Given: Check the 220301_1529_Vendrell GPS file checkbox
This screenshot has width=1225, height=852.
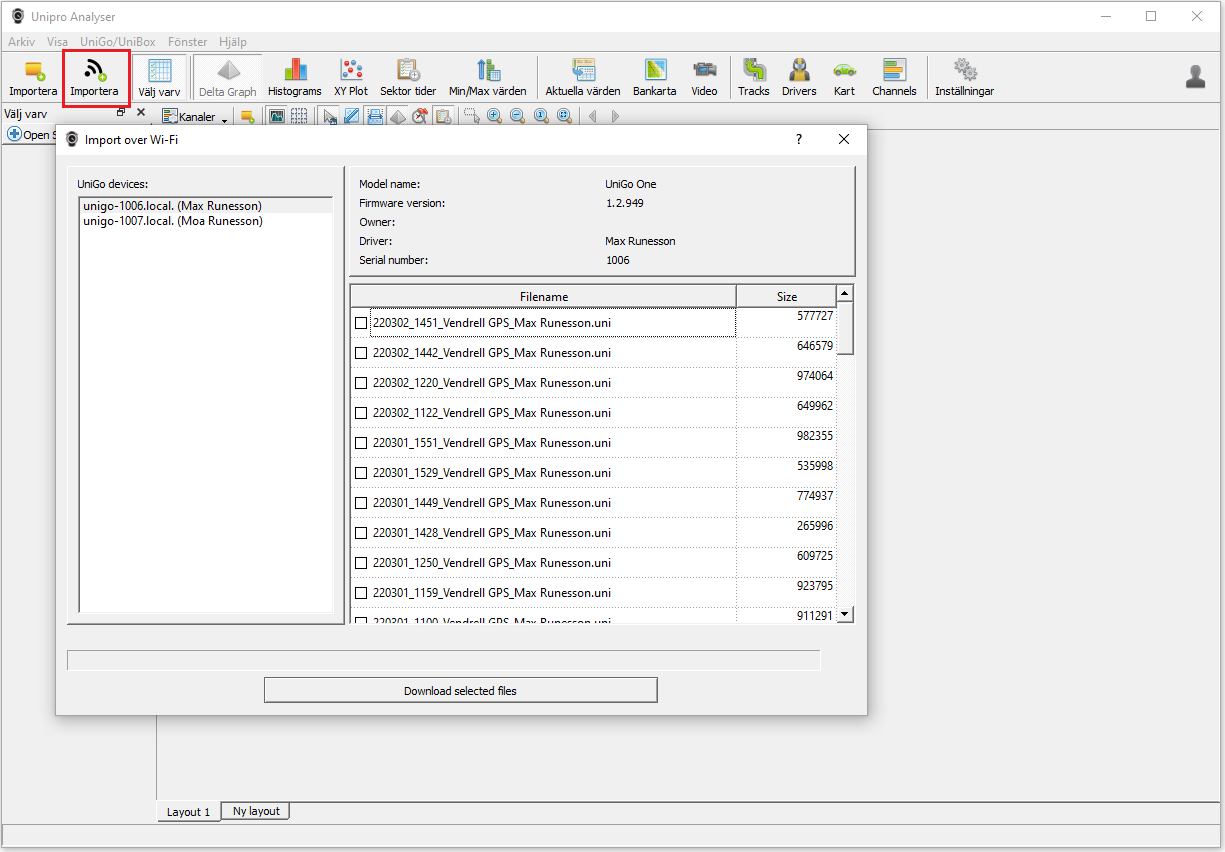Looking at the screenshot, I should click(x=361, y=473).
